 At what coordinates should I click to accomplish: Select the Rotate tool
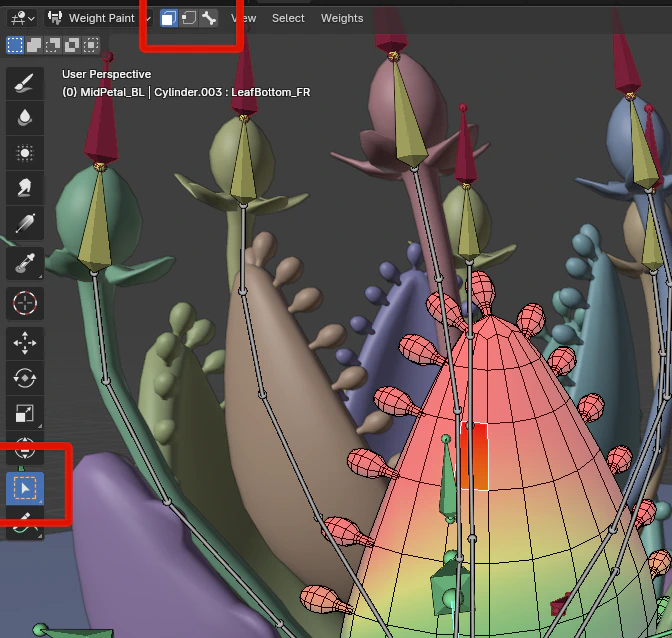(25, 378)
